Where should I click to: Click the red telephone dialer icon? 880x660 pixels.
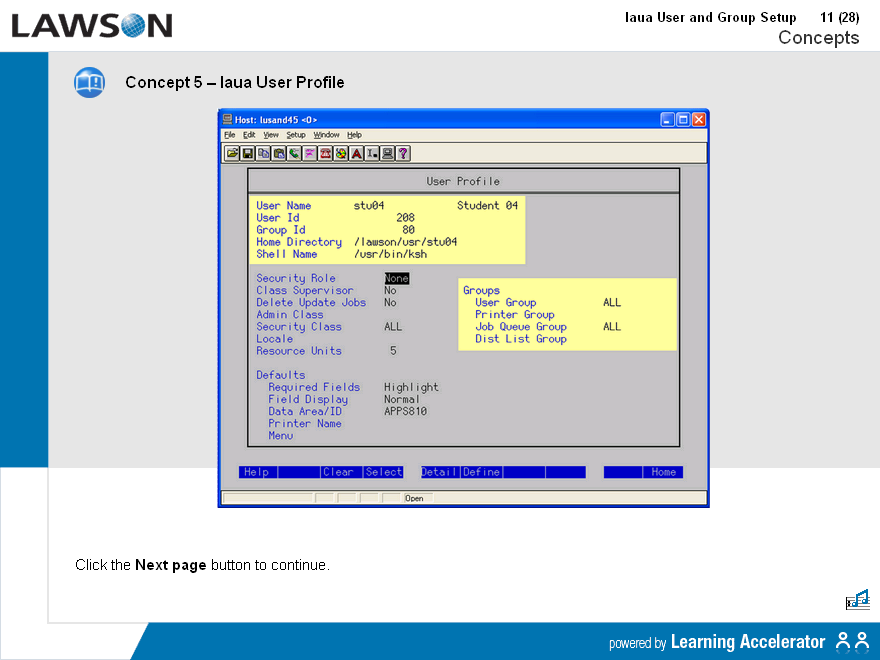point(325,153)
